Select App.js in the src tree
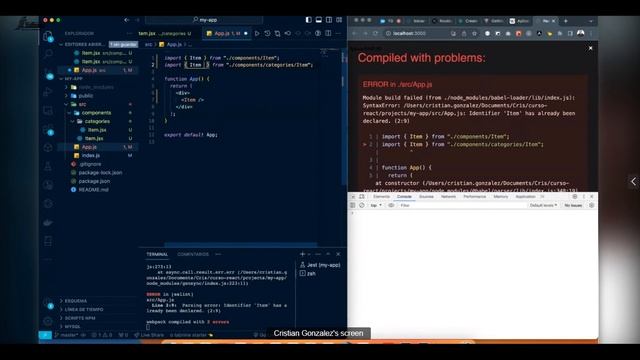This screenshot has width=640, height=360. (x=89, y=147)
